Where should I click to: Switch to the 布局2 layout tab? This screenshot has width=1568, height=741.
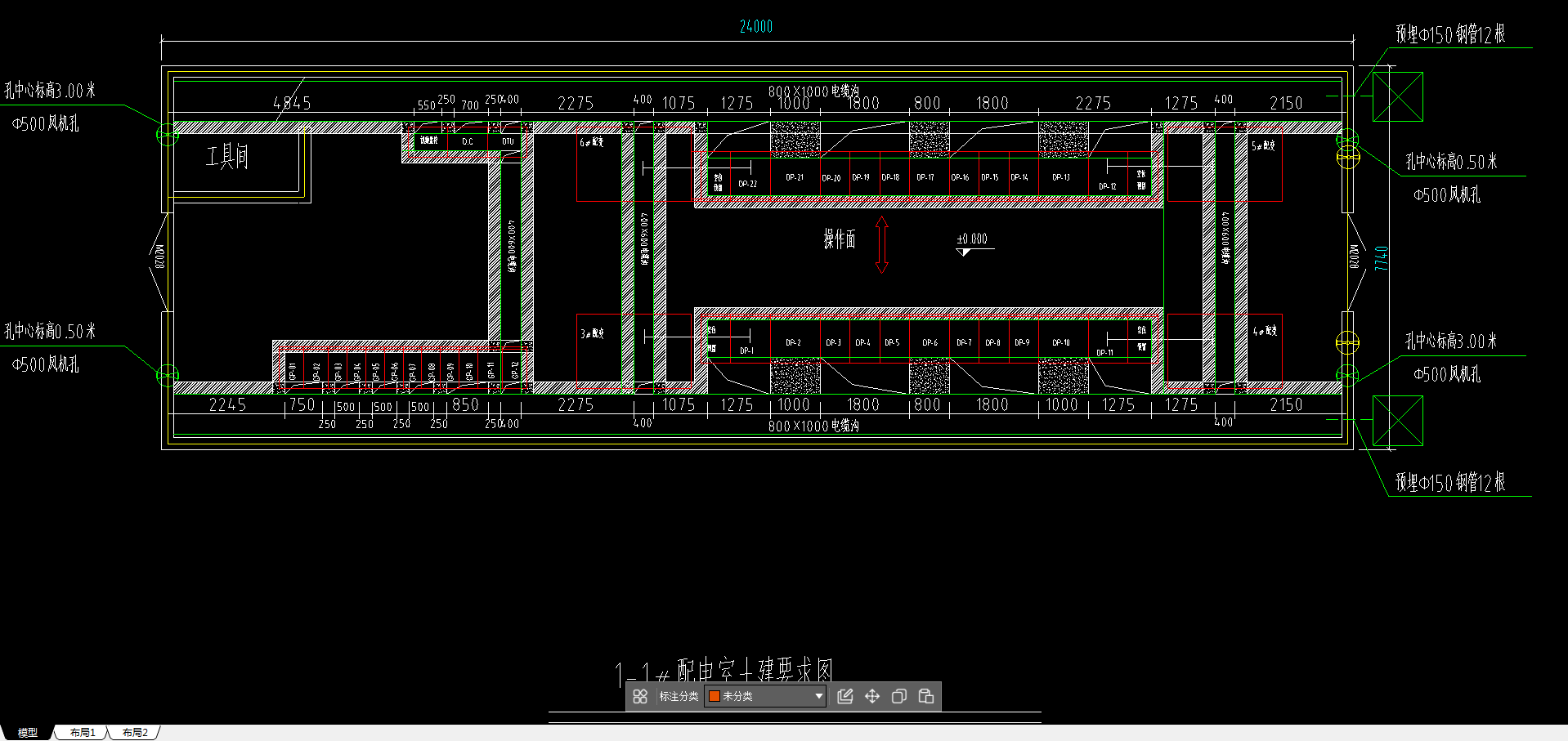tap(135, 733)
